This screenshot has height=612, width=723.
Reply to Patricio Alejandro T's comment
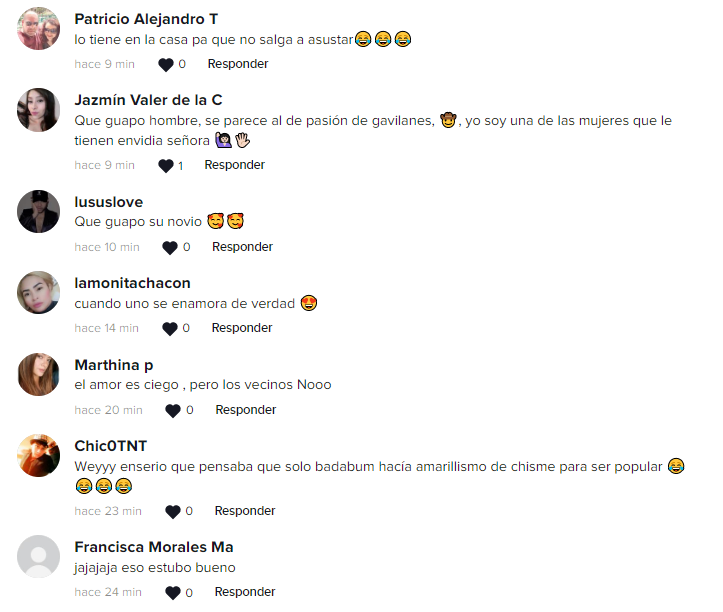coord(238,64)
